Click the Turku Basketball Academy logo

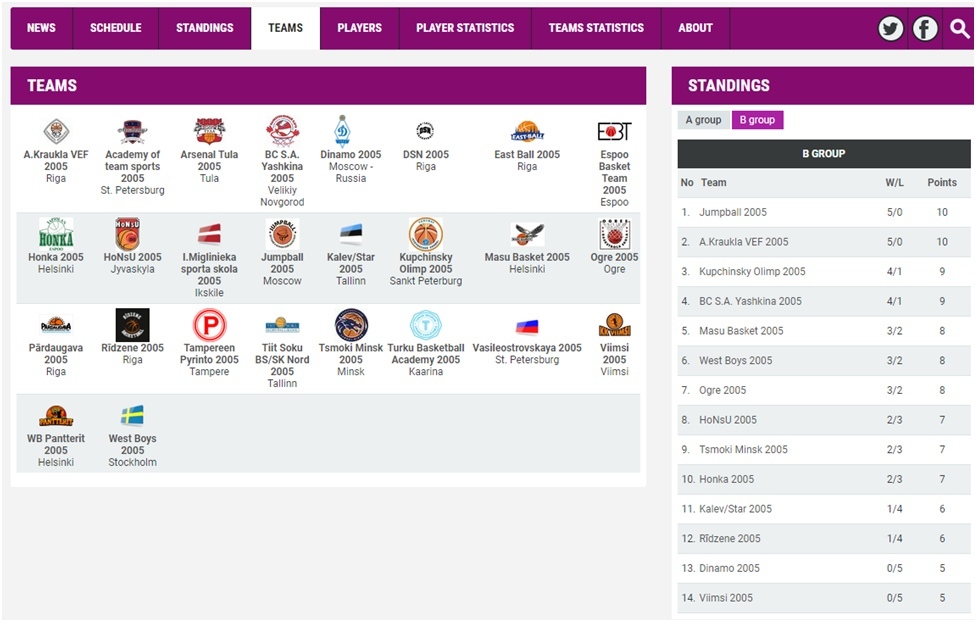pos(426,325)
